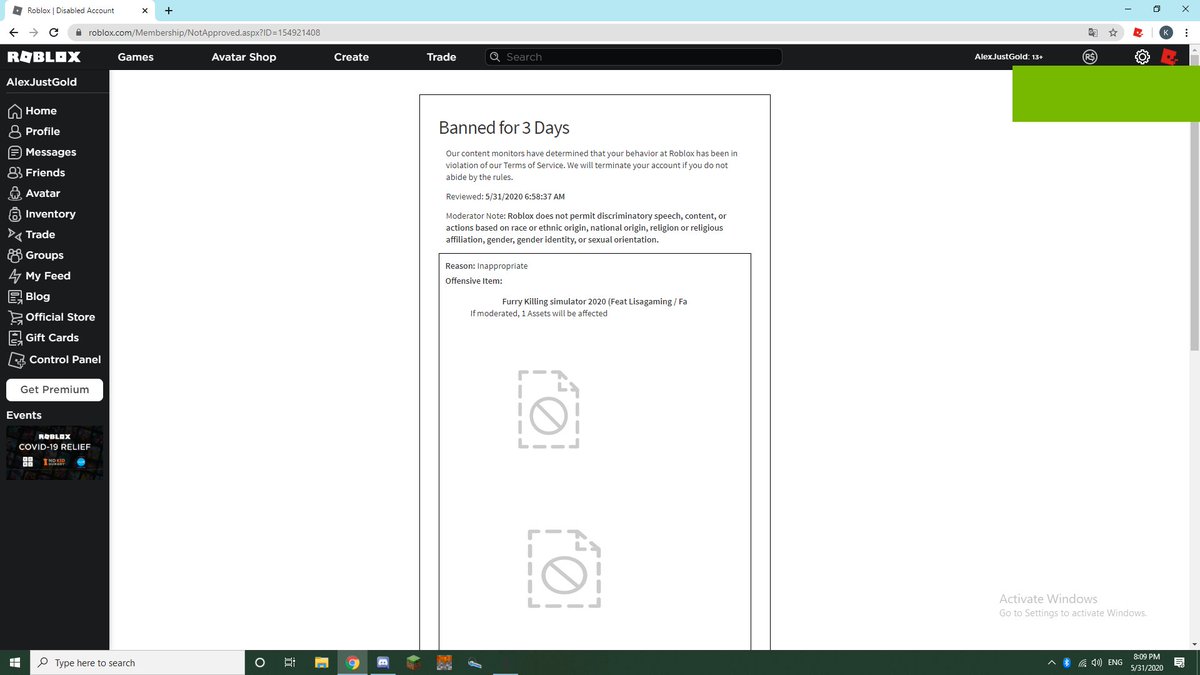Open a new browser tab
Viewport: 1200px width, 675px height.
pos(168,10)
